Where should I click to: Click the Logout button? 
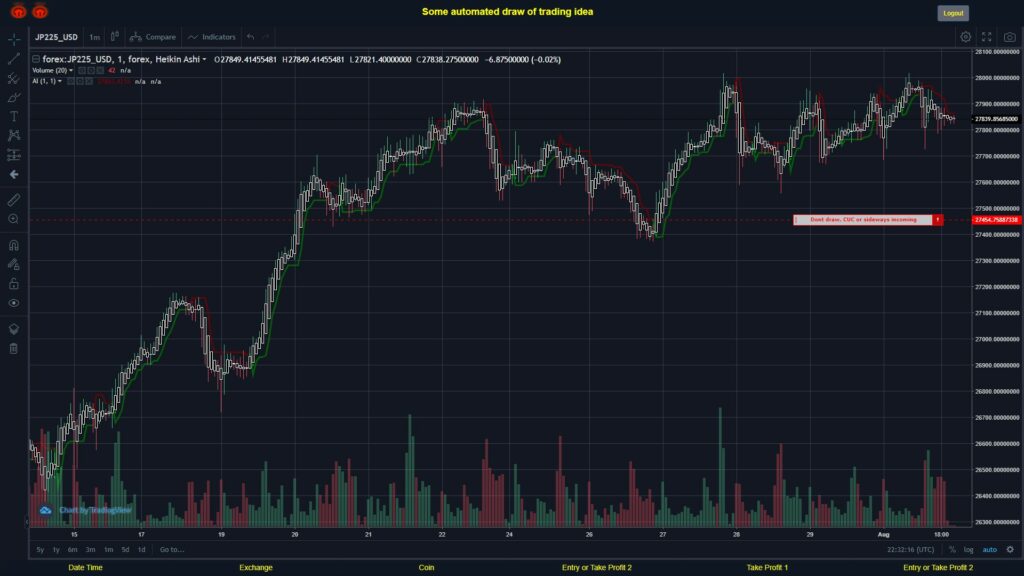(953, 13)
